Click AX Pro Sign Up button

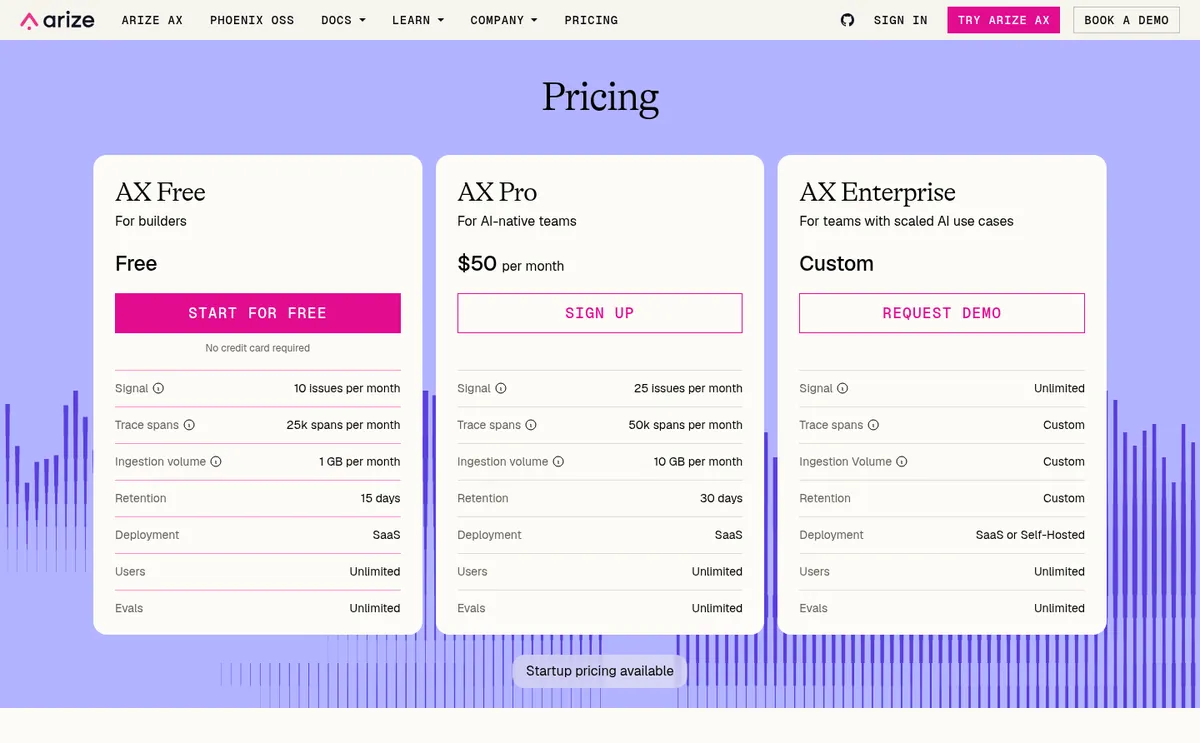(600, 313)
